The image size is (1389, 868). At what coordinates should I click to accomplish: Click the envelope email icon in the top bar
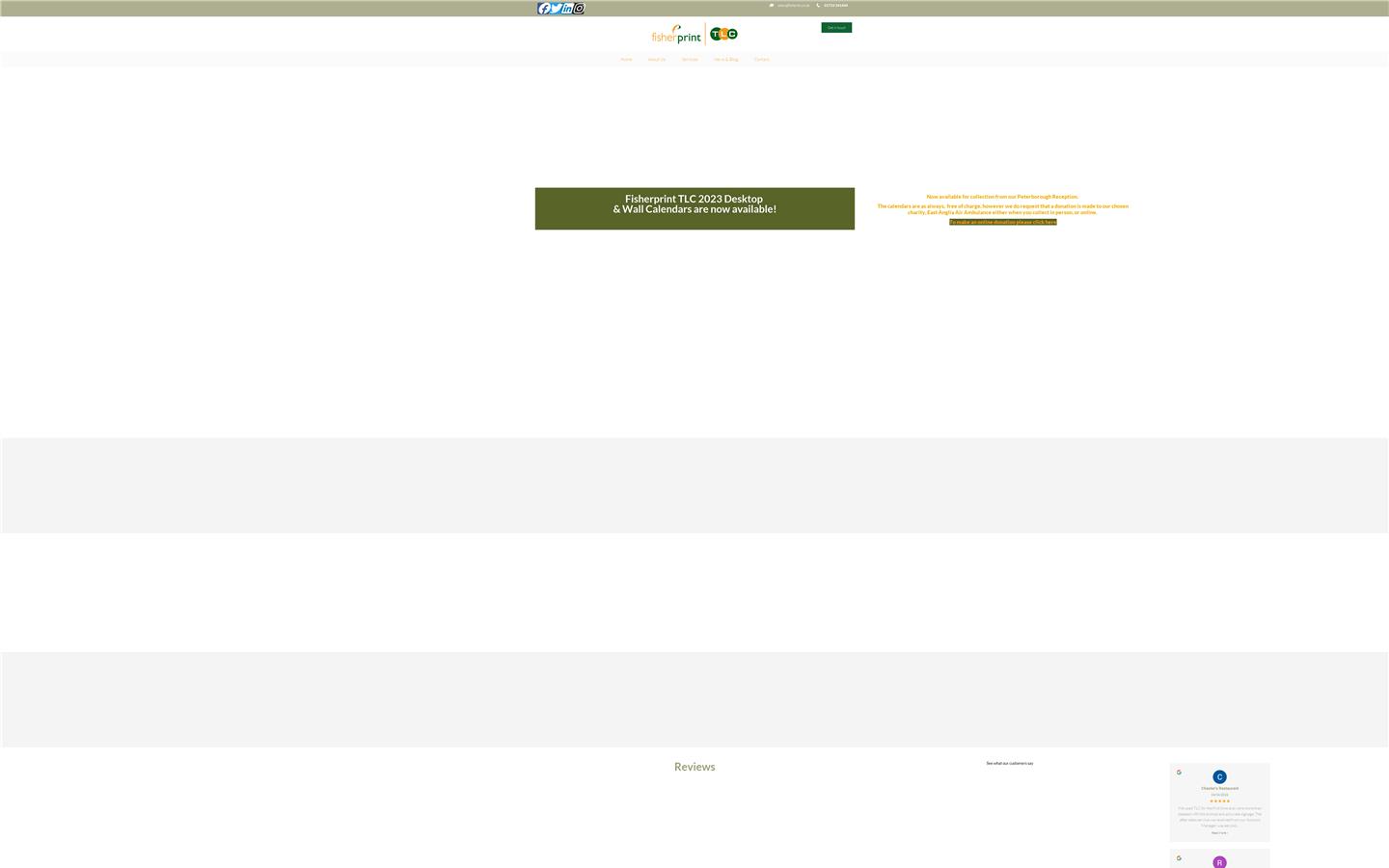[771, 5]
